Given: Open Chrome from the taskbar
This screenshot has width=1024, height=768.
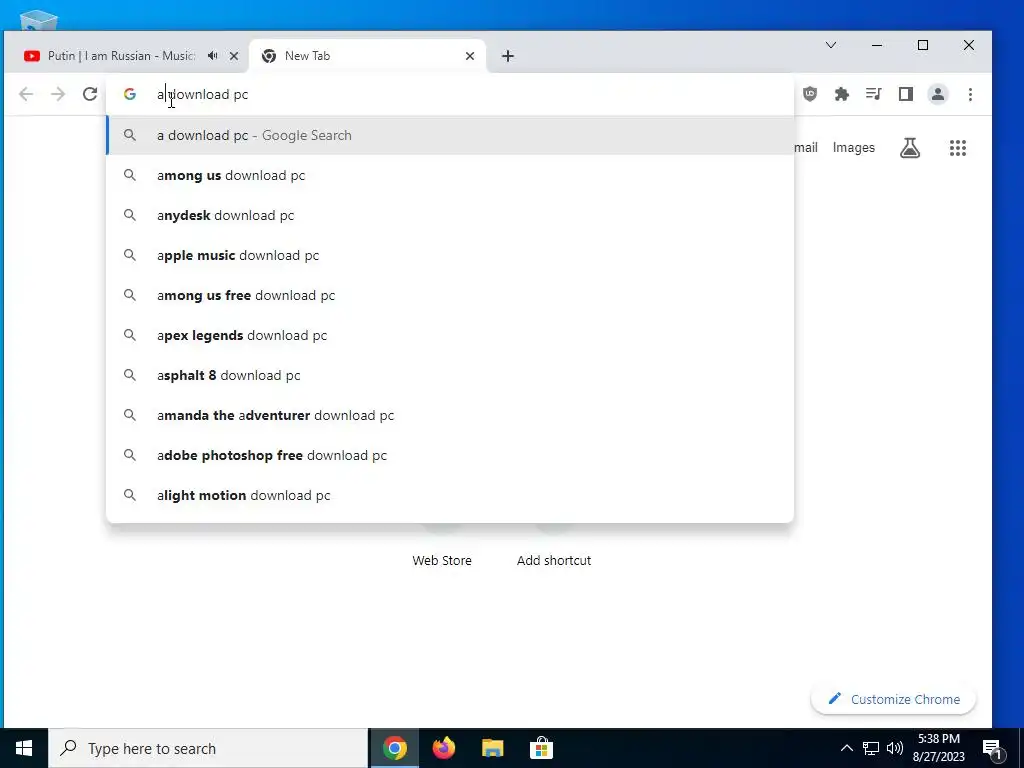Looking at the screenshot, I should click(394, 748).
